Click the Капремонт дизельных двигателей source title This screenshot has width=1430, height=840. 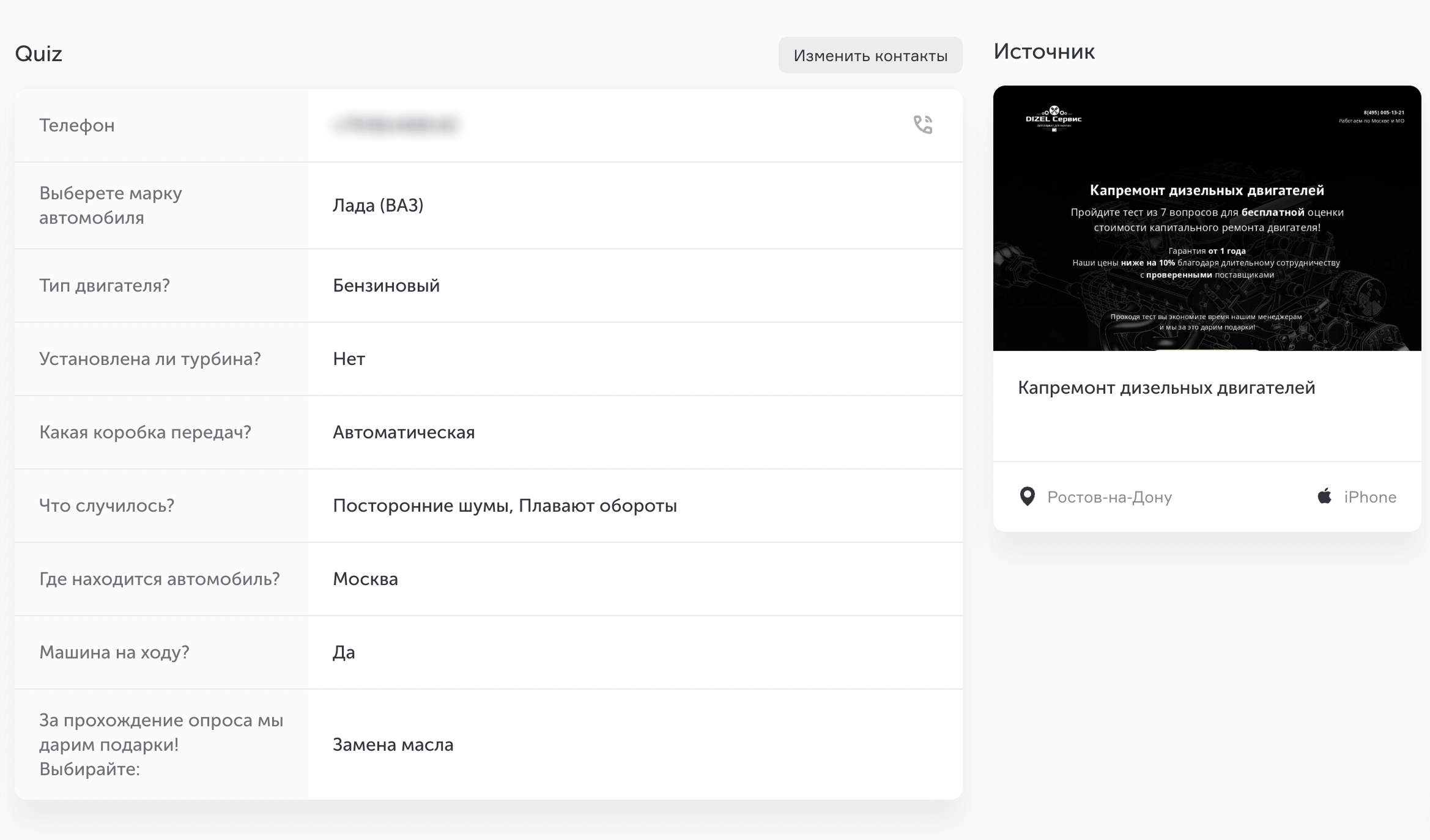coord(1166,388)
